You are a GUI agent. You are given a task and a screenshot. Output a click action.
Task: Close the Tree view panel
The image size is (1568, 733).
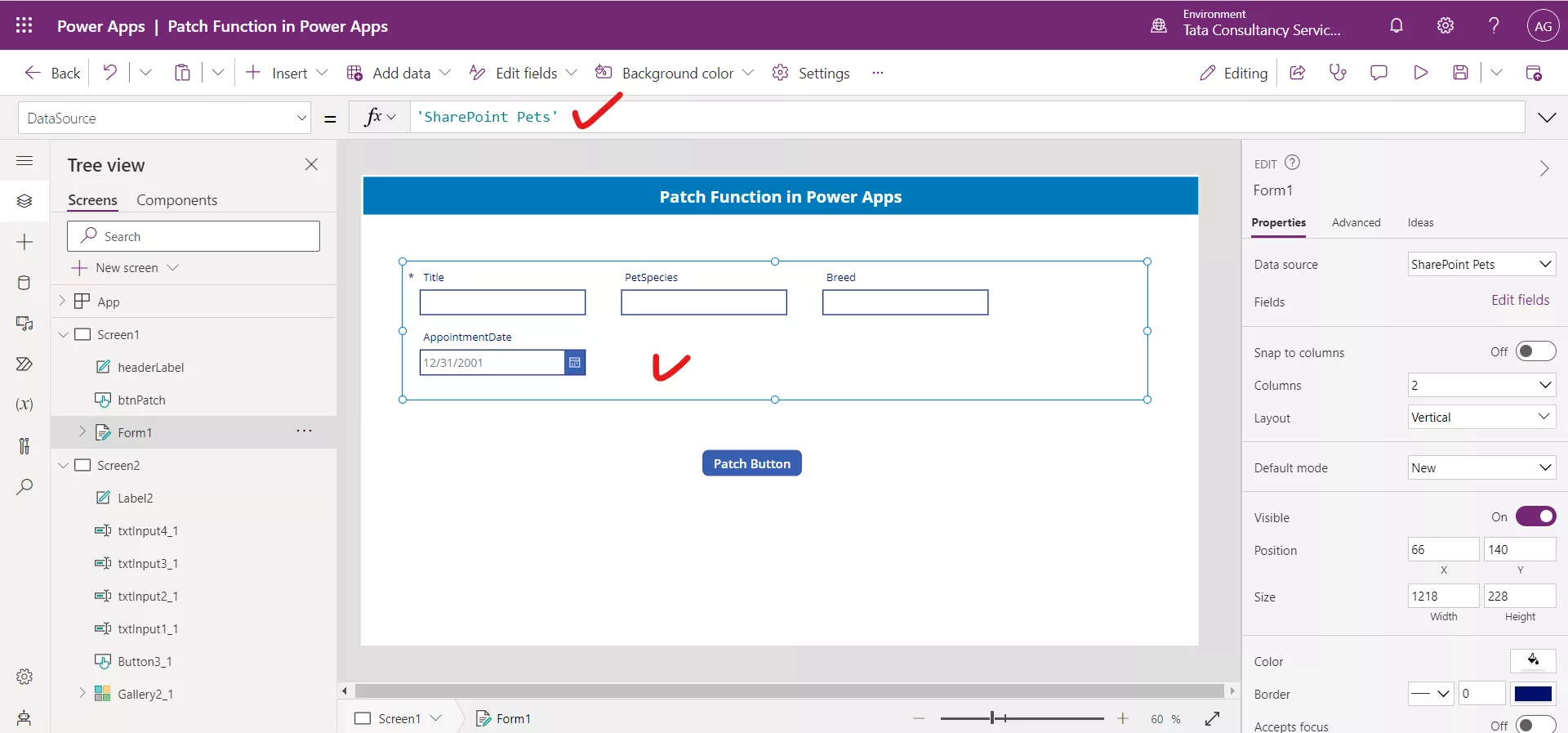tap(311, 164)
